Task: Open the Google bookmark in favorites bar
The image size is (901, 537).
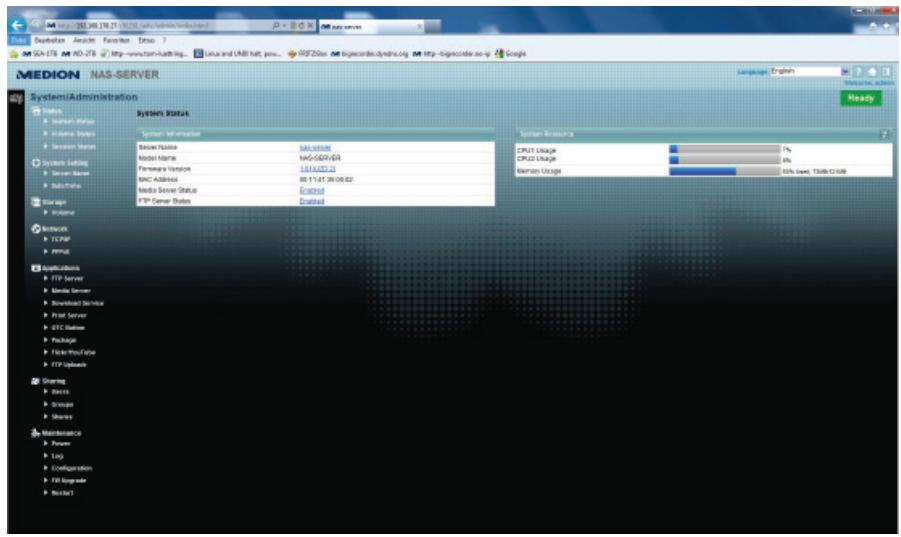Action: point(511,54)
